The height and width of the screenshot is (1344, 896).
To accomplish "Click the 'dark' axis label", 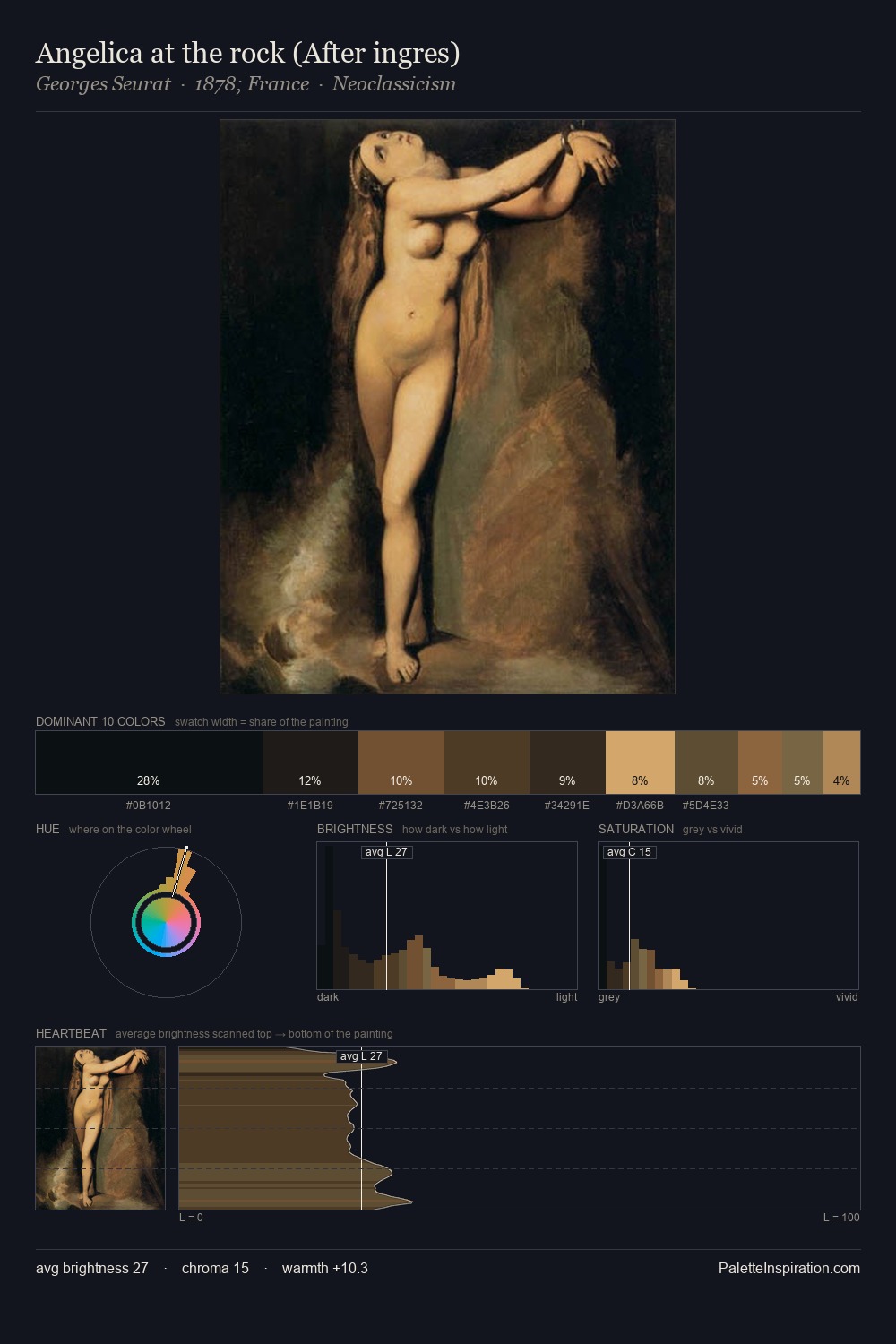I will tap(328, 997).
